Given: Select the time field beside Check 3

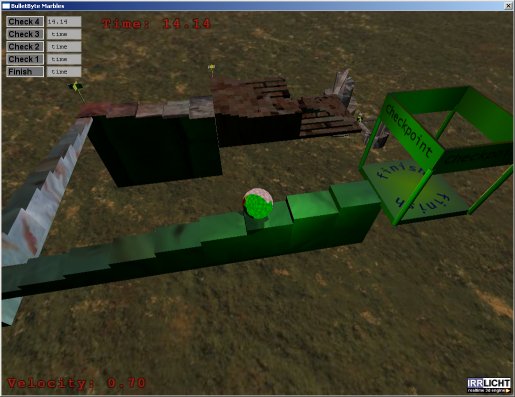Looking at the screenshot, I should [64, 34].
